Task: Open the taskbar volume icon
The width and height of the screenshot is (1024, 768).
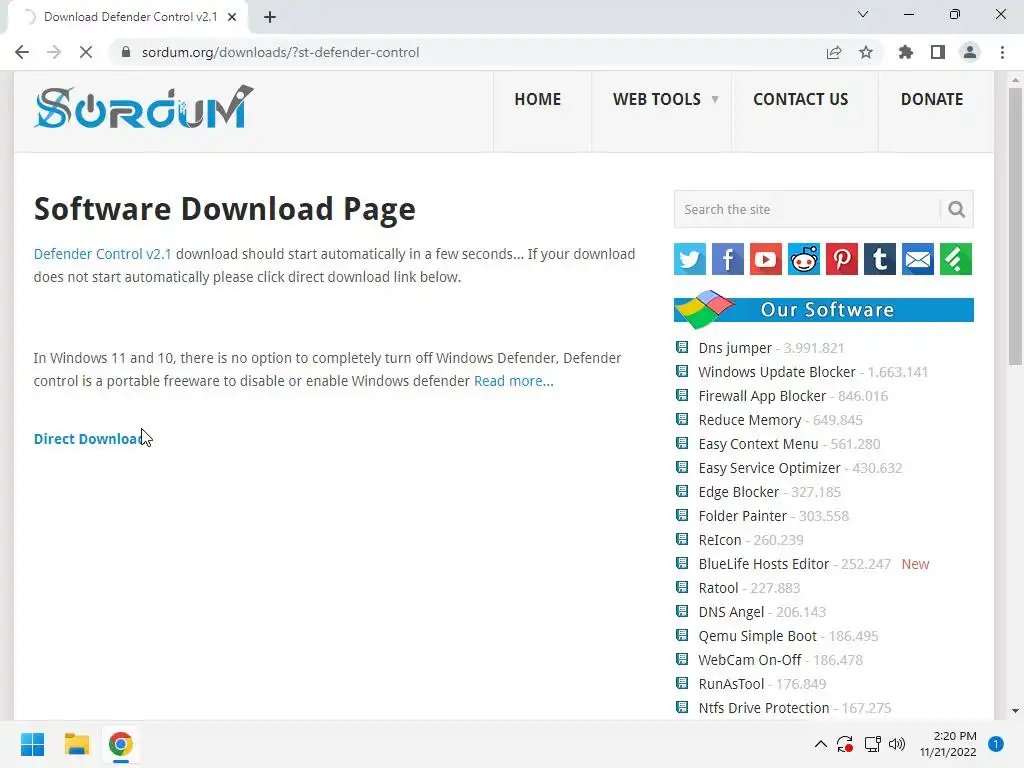Action: (897, 744)
